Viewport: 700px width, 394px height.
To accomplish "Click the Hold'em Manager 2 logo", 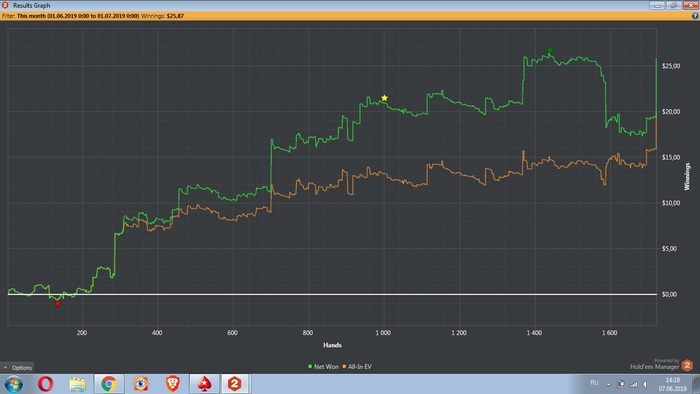I will (687, 365).
